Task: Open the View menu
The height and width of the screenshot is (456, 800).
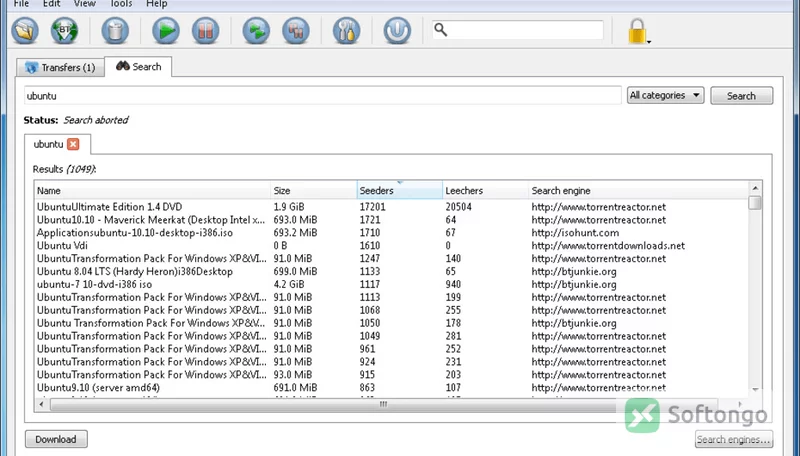Action: point(85,4)
